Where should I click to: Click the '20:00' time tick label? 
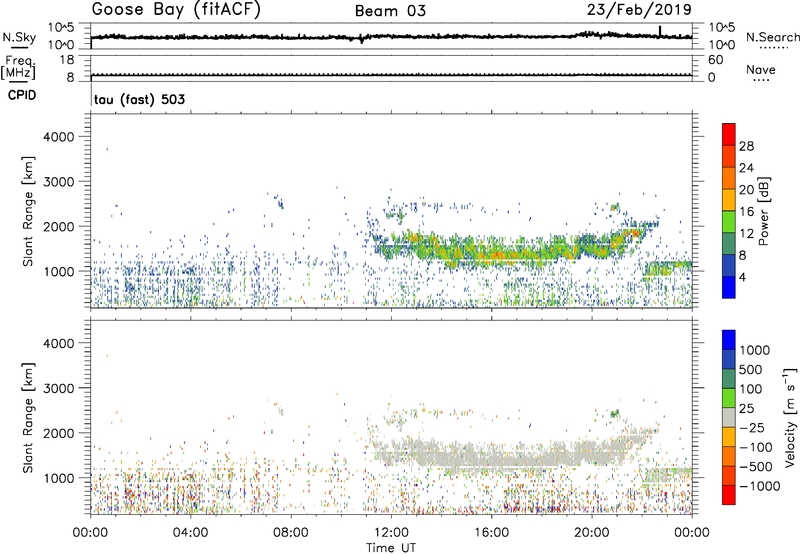[592, 533]
